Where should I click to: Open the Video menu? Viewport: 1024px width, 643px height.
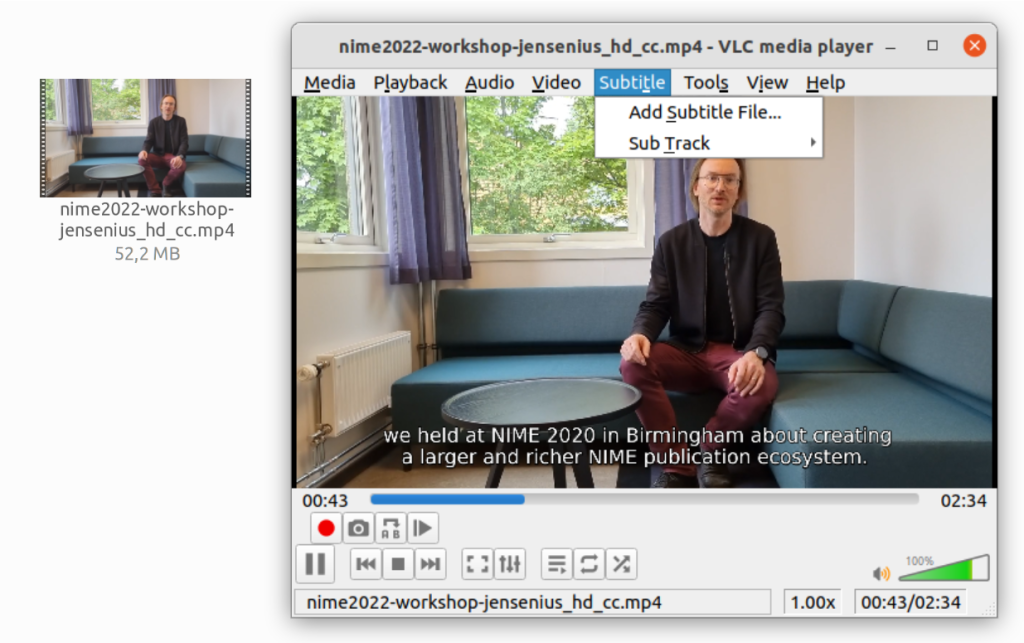(556, 83)
